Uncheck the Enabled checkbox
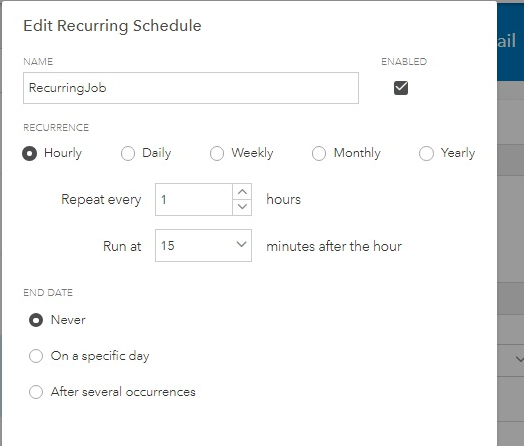The width and height of the screenshot is (524, 446). tap(401, 88)
